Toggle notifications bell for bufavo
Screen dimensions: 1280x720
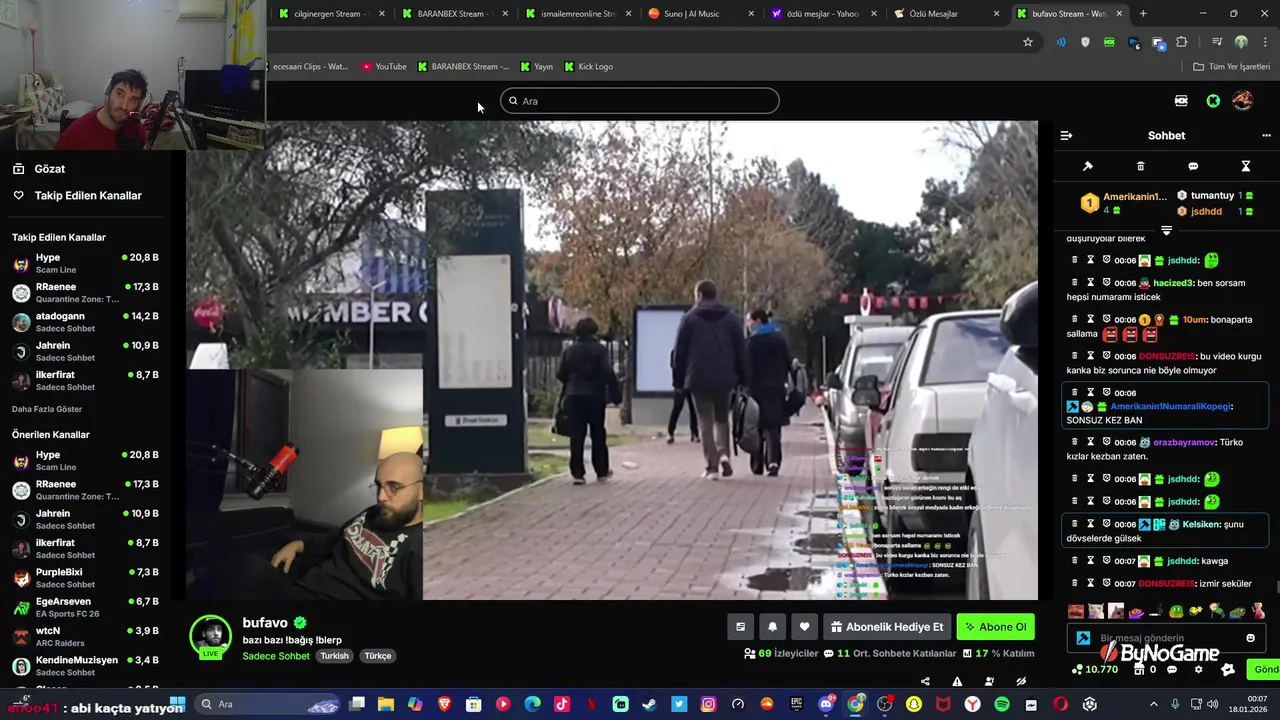click(772, 627)
